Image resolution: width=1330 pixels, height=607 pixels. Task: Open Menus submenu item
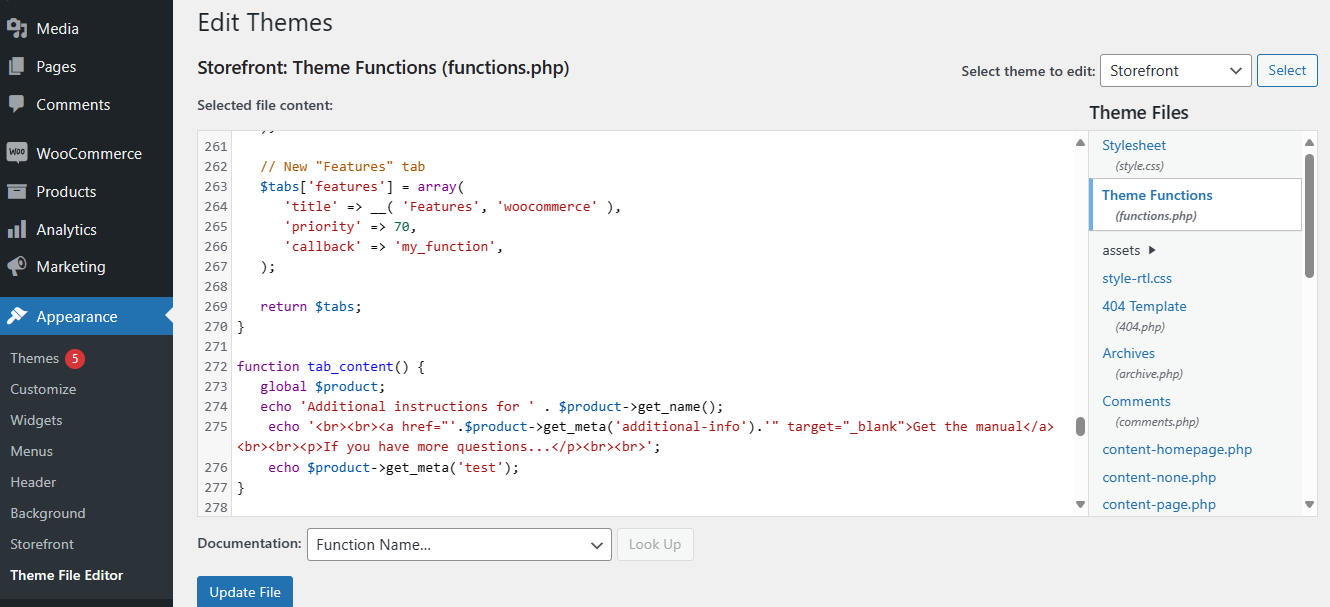click(x=31, y=451)
